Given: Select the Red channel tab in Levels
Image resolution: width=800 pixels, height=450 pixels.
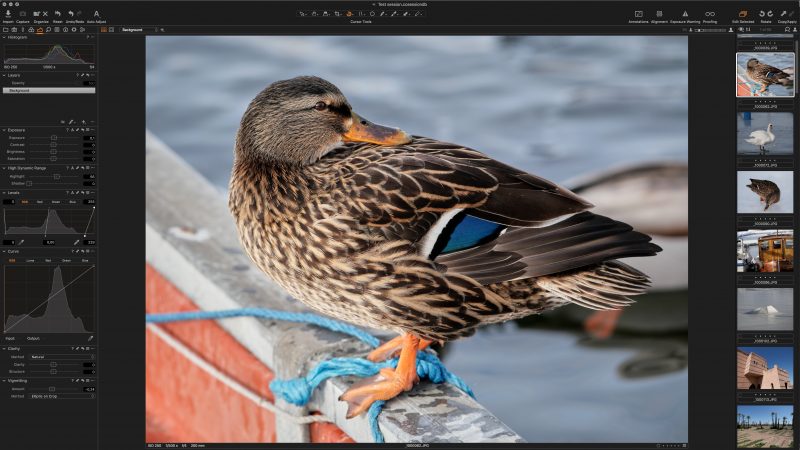Looking at the screenshot, I should tap(40, 202).
